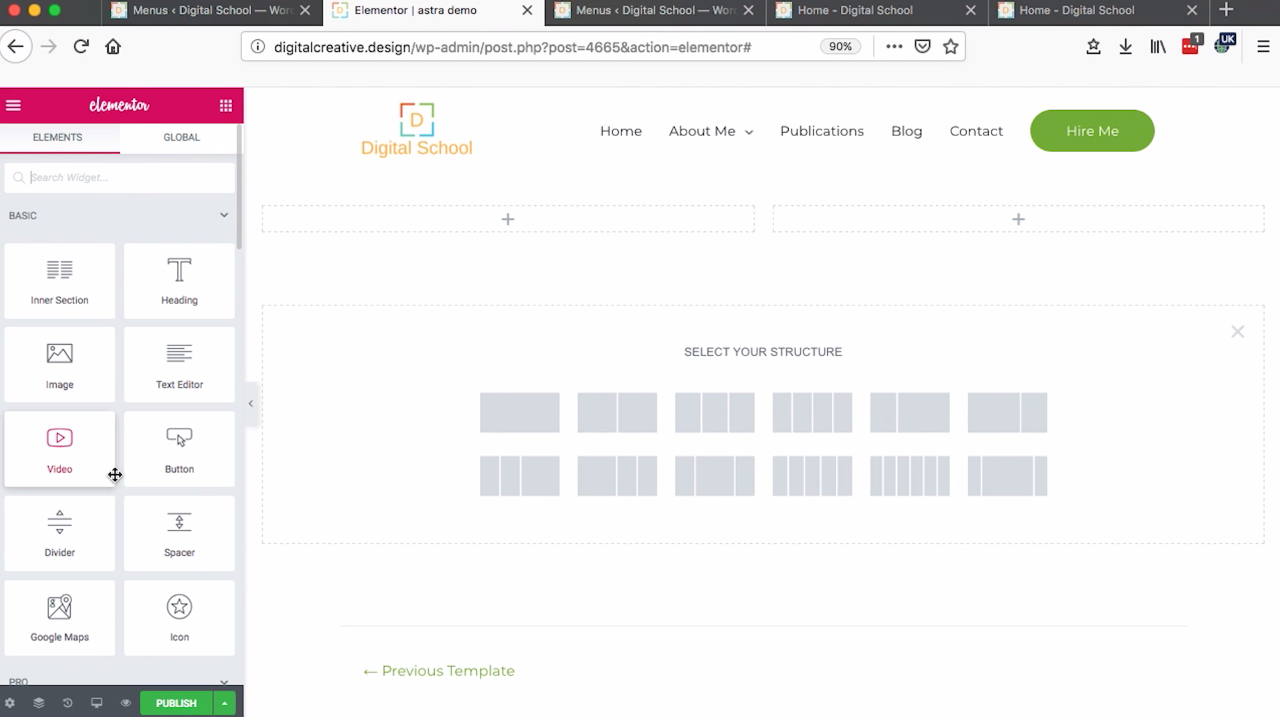1280x717 pixels.
Task: Add widget to left empty column
Action: pos(508,219)
